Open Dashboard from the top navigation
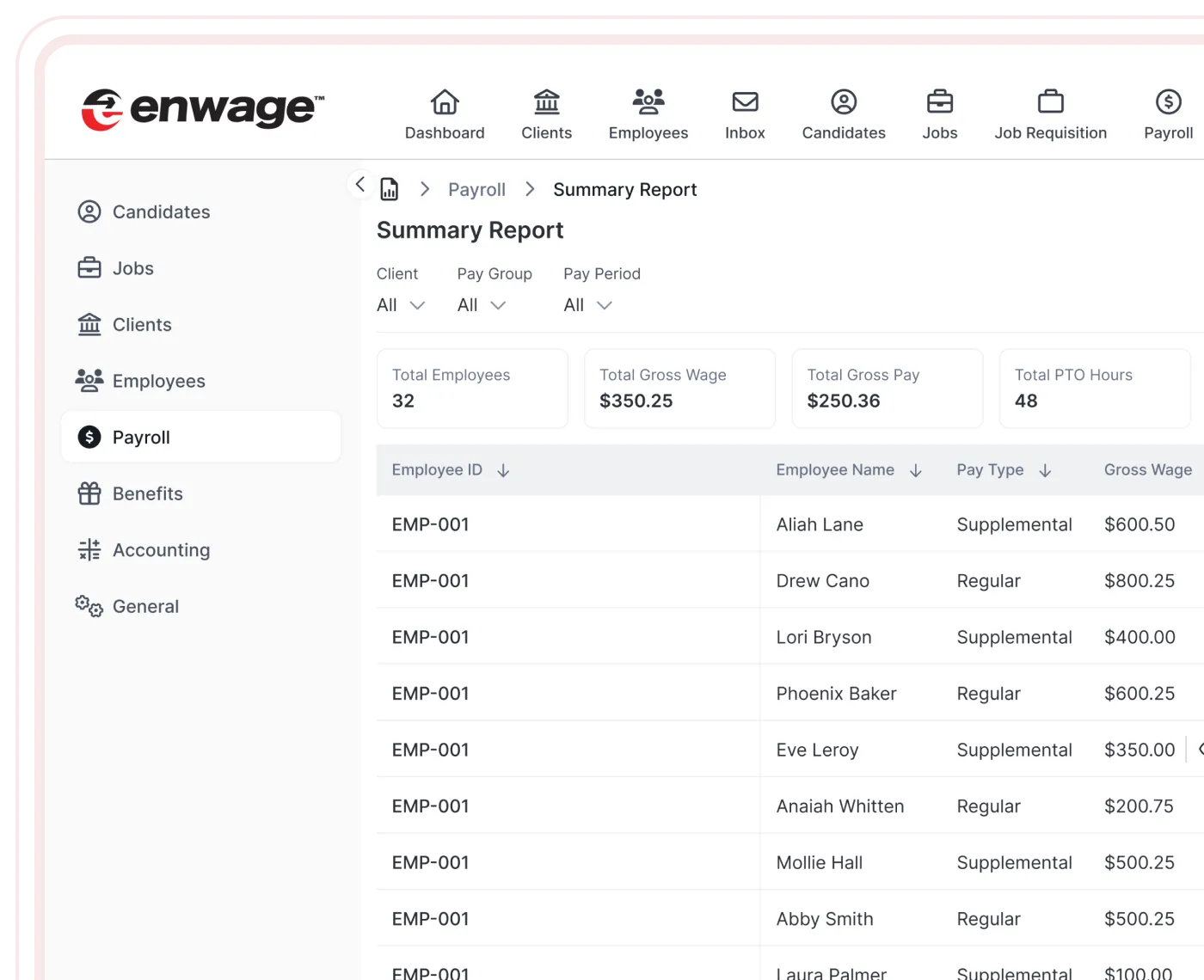Viewport: 1204px width, 980px height. pos(445,114)
